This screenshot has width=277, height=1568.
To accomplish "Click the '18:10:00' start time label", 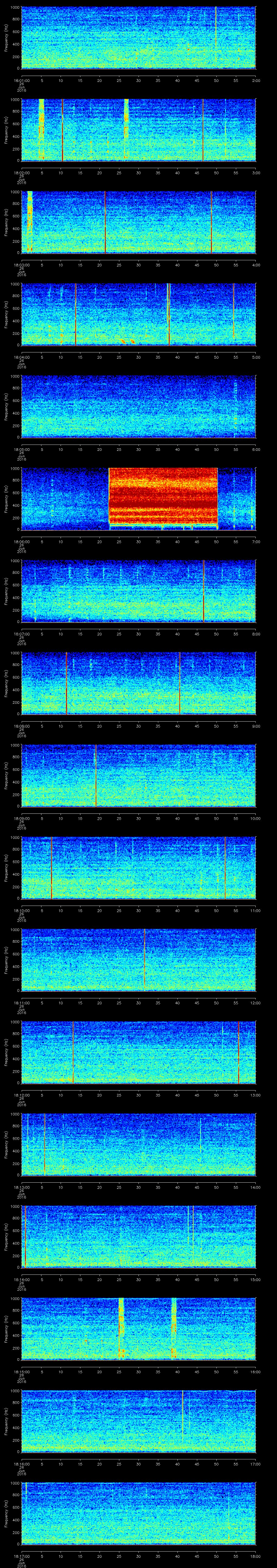I will 21,910.
